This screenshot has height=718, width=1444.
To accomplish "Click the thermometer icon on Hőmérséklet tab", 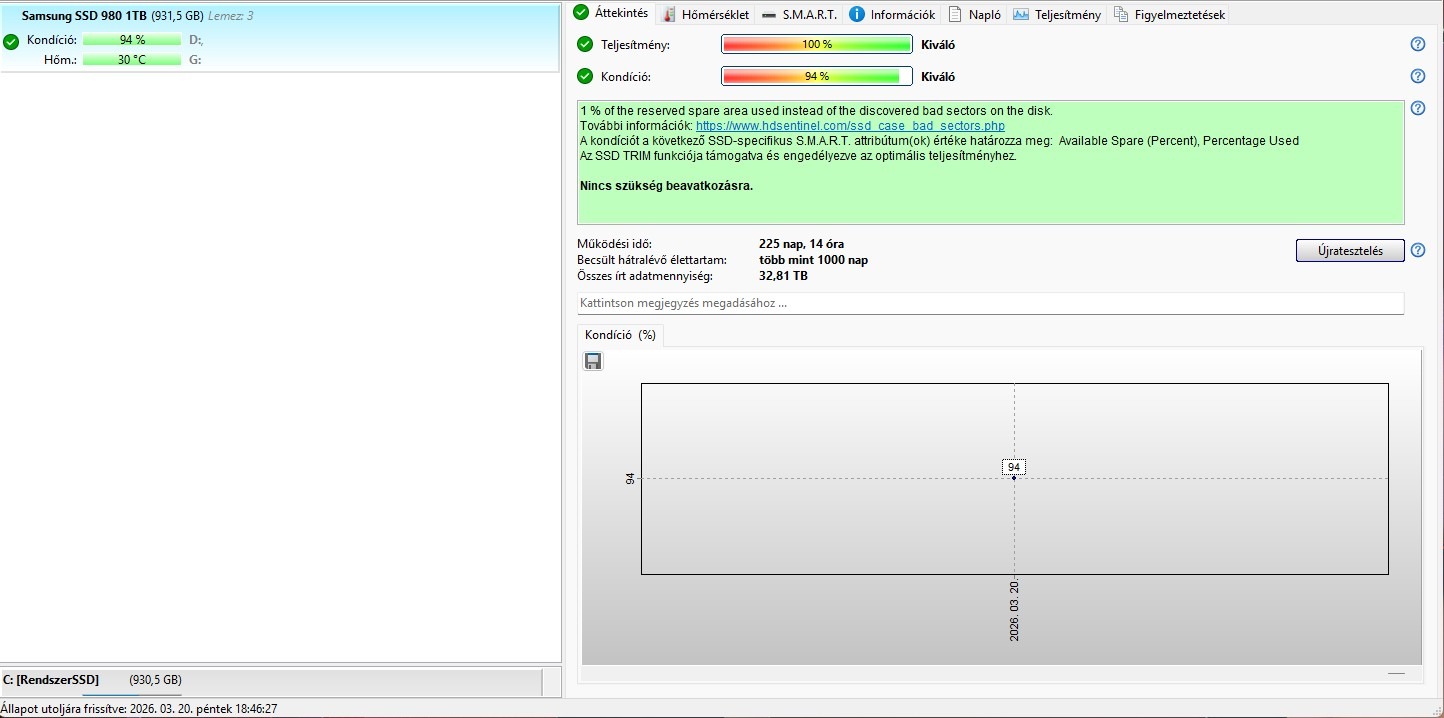I will (x=671, y=14).
